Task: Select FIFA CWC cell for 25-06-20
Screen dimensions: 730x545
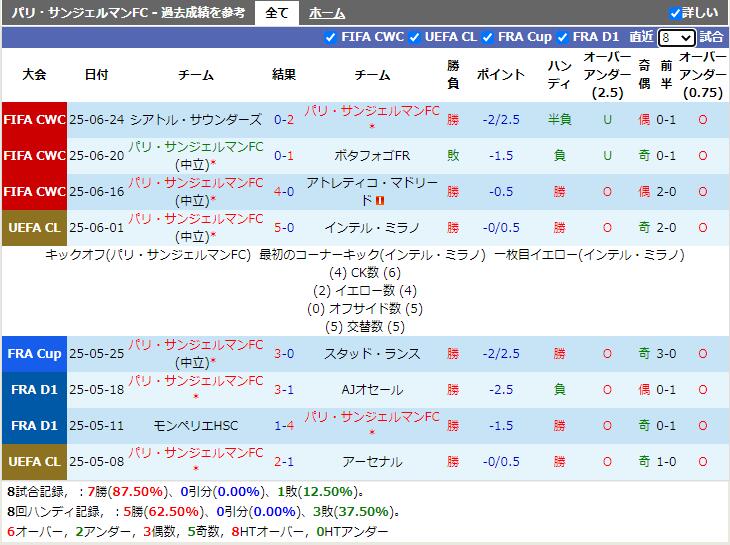Action: 34,155
